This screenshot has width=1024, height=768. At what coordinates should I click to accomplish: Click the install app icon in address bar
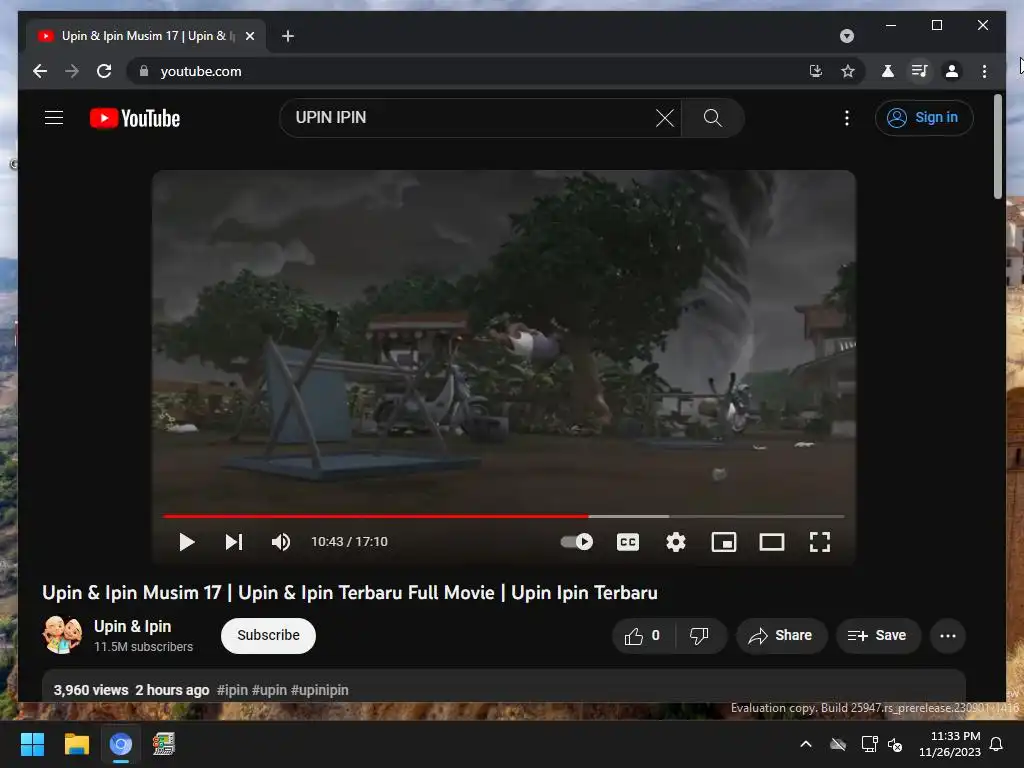(816, 71)
